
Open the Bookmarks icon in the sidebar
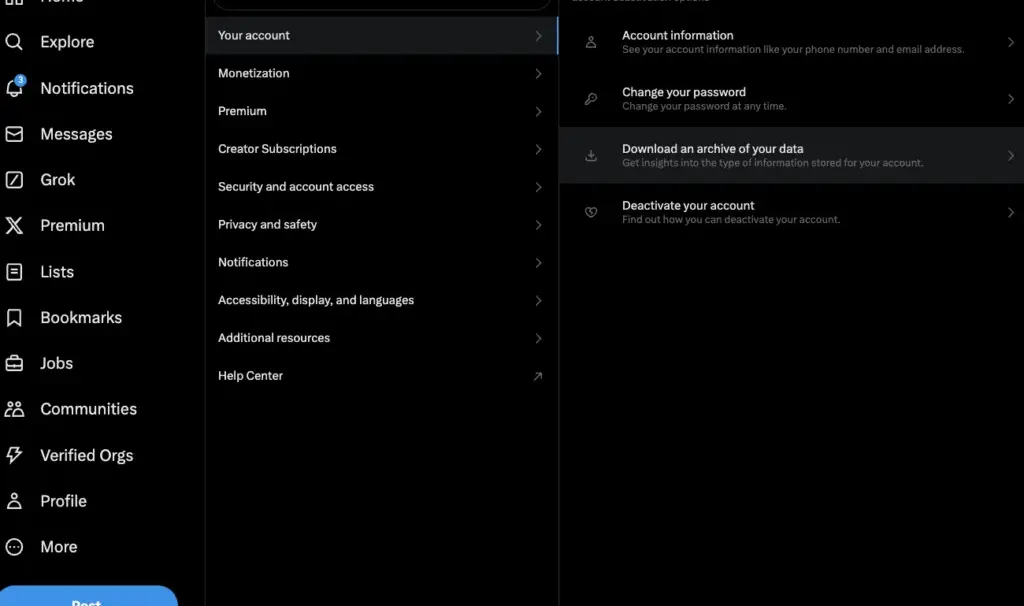coord(14,317)
